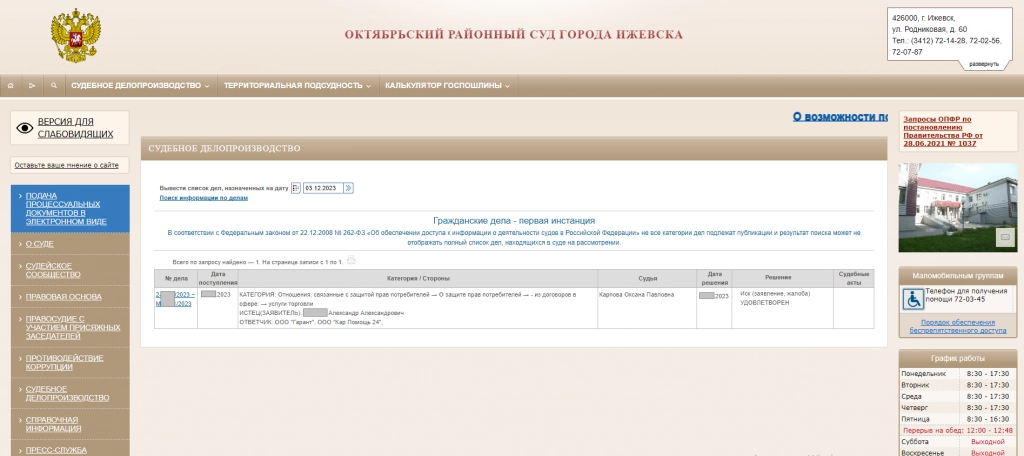Expand Судейское сообщество sidebar item
The image size is (1024, 456).
pos(70,270)
